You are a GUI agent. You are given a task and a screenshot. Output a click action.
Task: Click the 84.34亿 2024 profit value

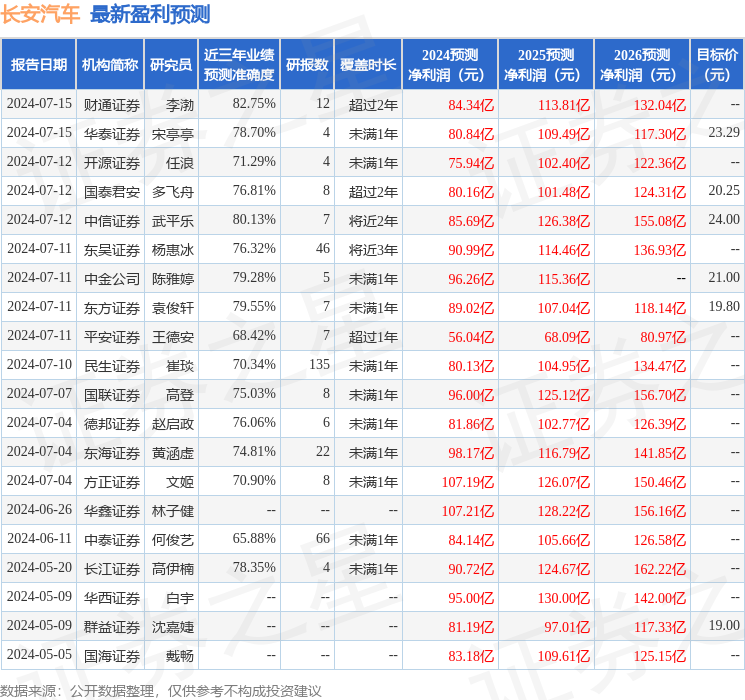pyautogui.click(x=471, y=105)
